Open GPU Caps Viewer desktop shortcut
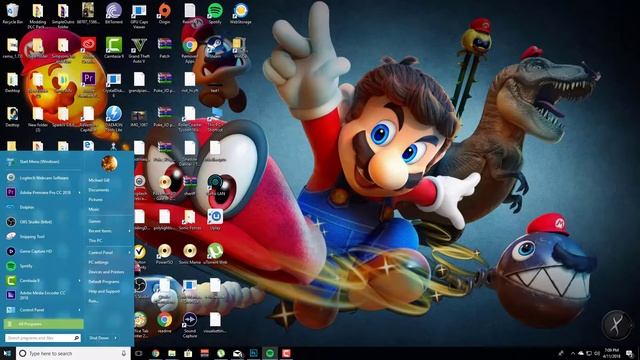Screen dimensions: 640x360 [139, 16]
